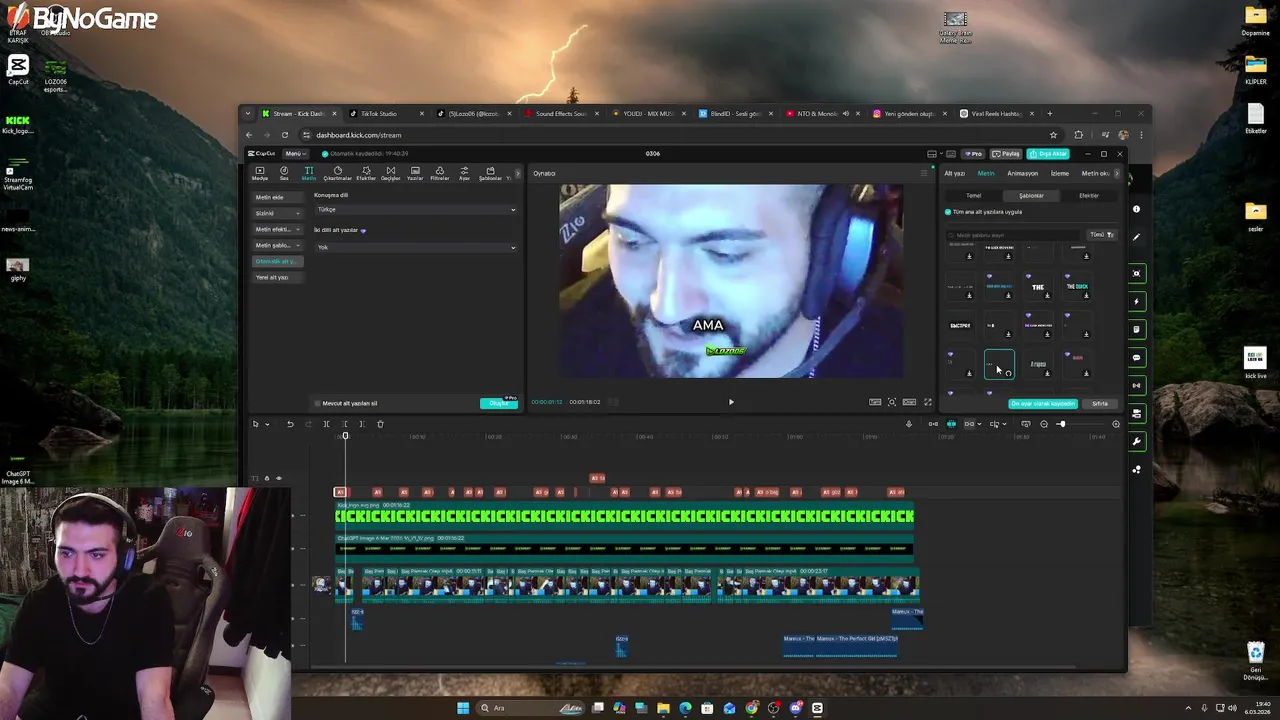Open the Filtreler filters panel

coord(439,173)
